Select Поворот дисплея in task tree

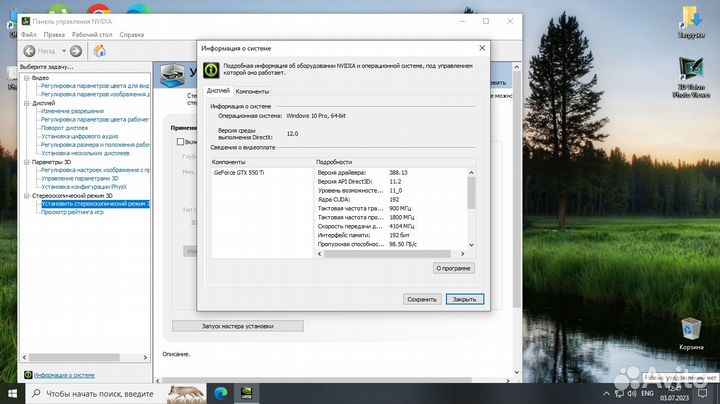[64, 128]
